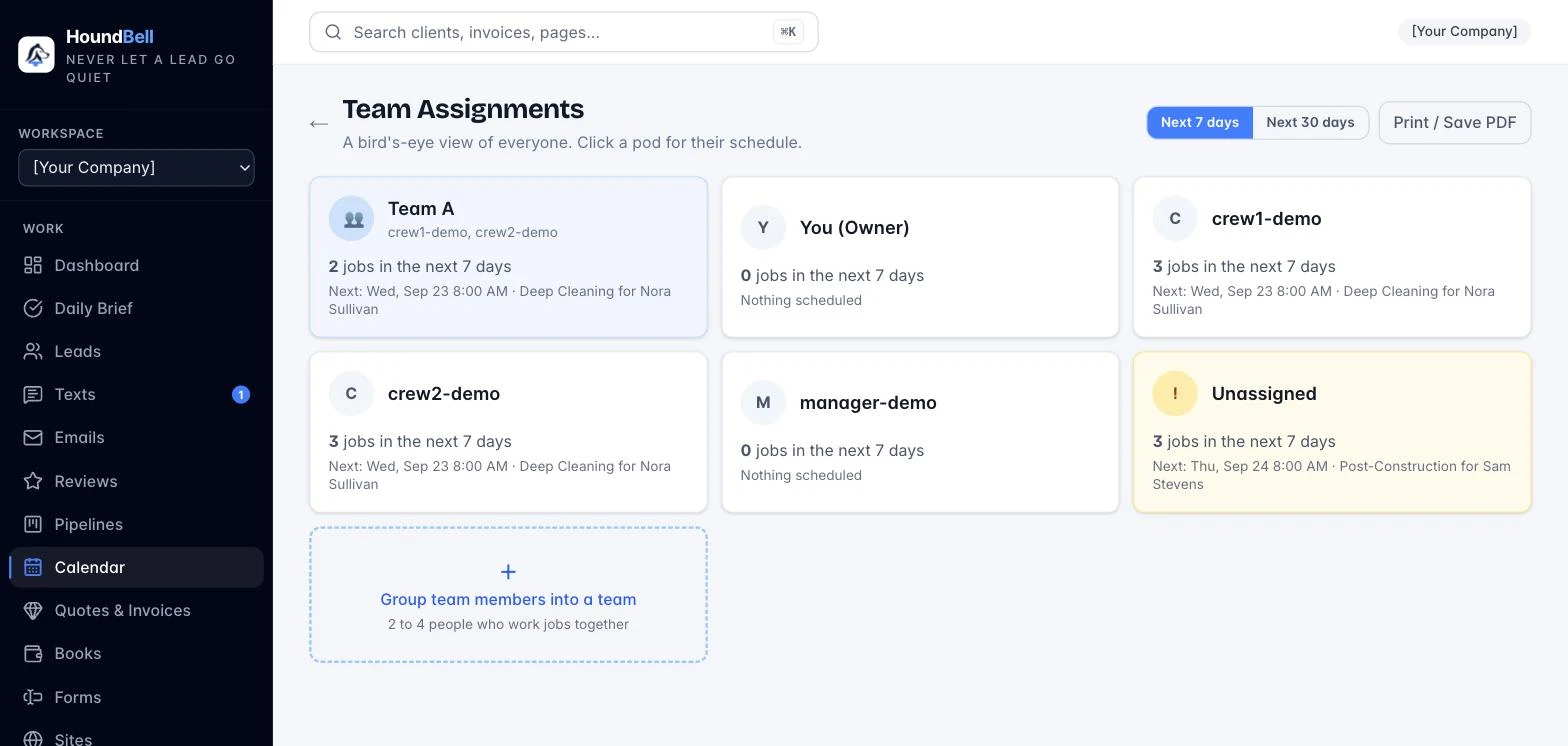
Task: Click the Sites globe icon
Action: tap(33, 739)
